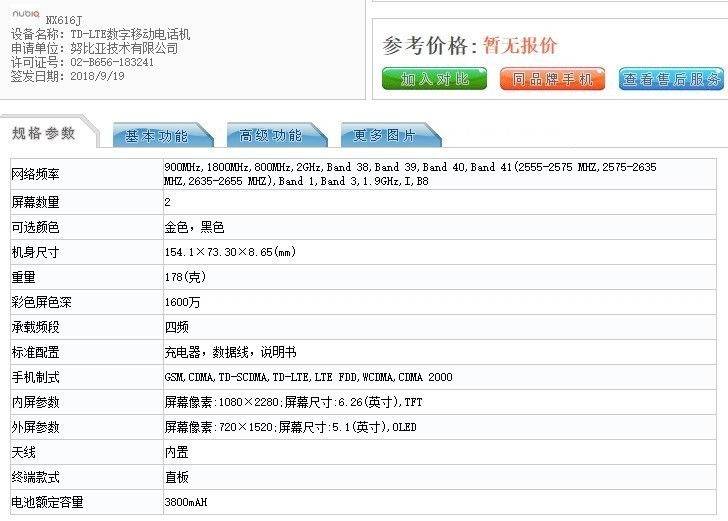728x521 pixels.
Task: Click the 查看售后服务 blue button
Action: (671, 79)
